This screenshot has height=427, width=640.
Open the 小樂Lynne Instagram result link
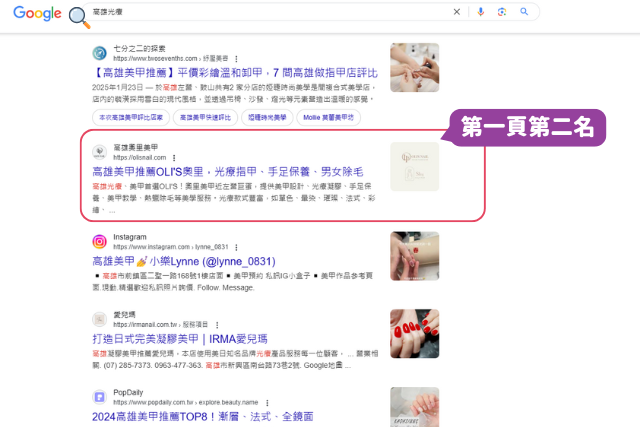coord(184,261)
